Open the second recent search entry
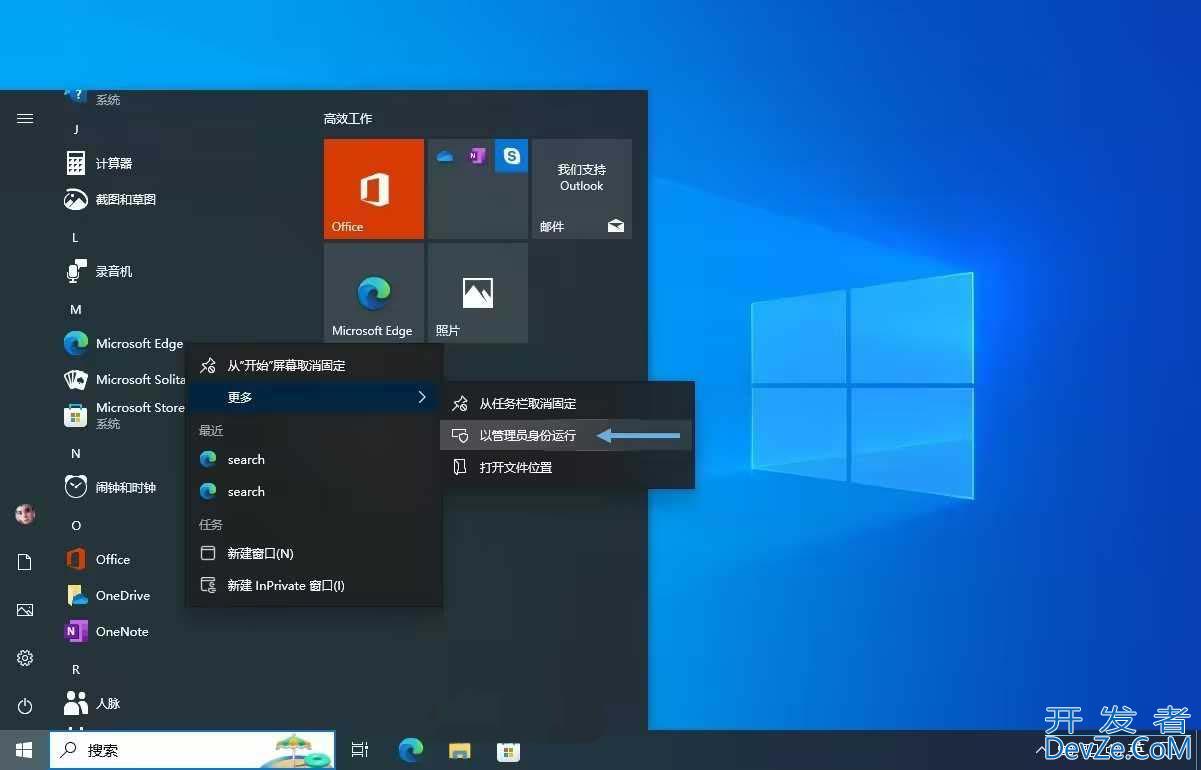The image size is (1201, 770). 314,491
